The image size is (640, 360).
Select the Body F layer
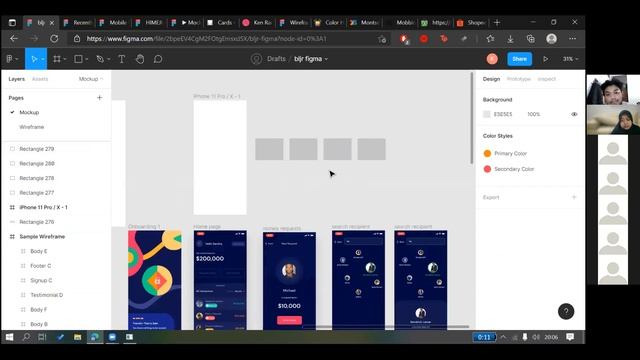pyautogui.click(x=39, y=310)
